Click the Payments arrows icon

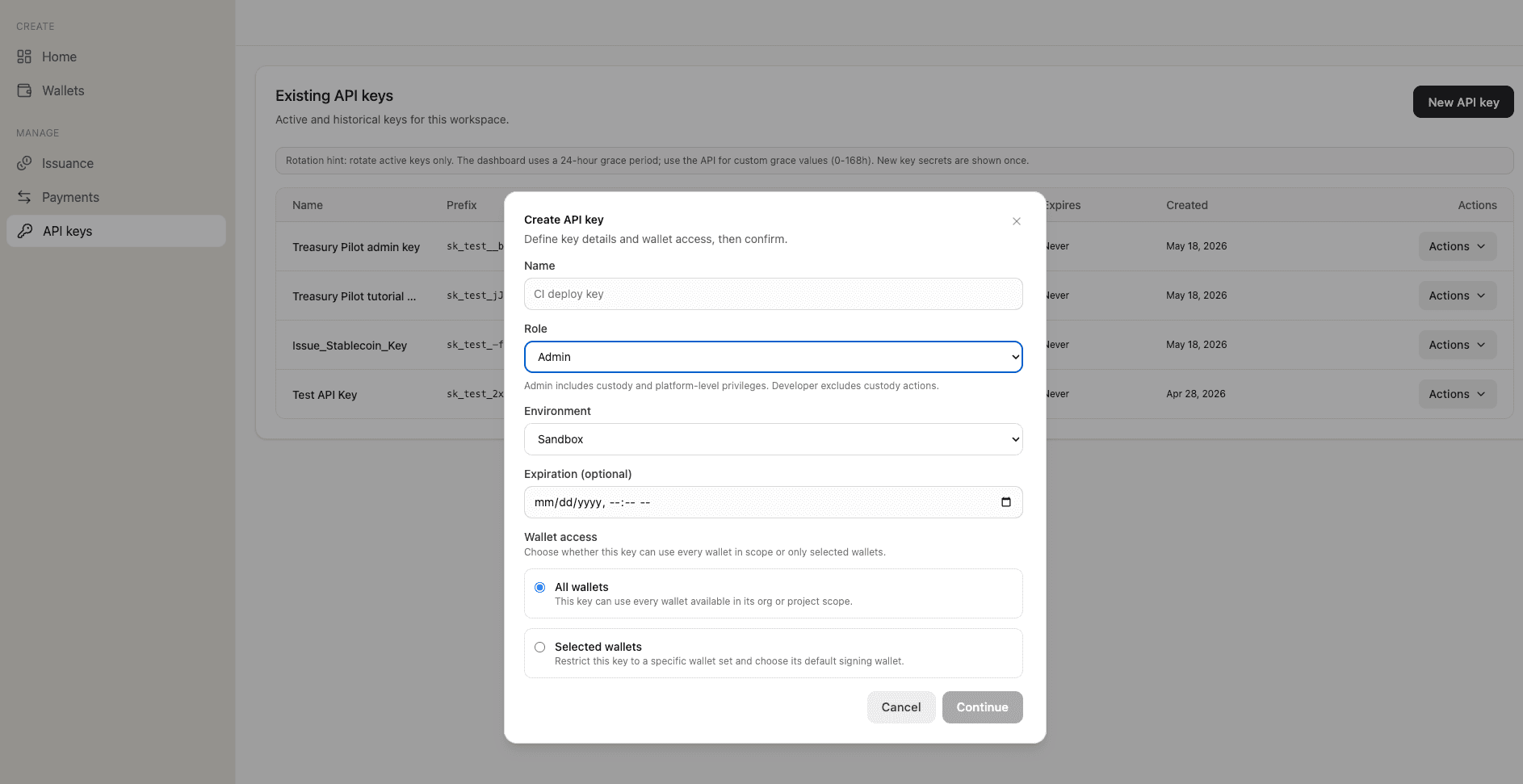24,197
